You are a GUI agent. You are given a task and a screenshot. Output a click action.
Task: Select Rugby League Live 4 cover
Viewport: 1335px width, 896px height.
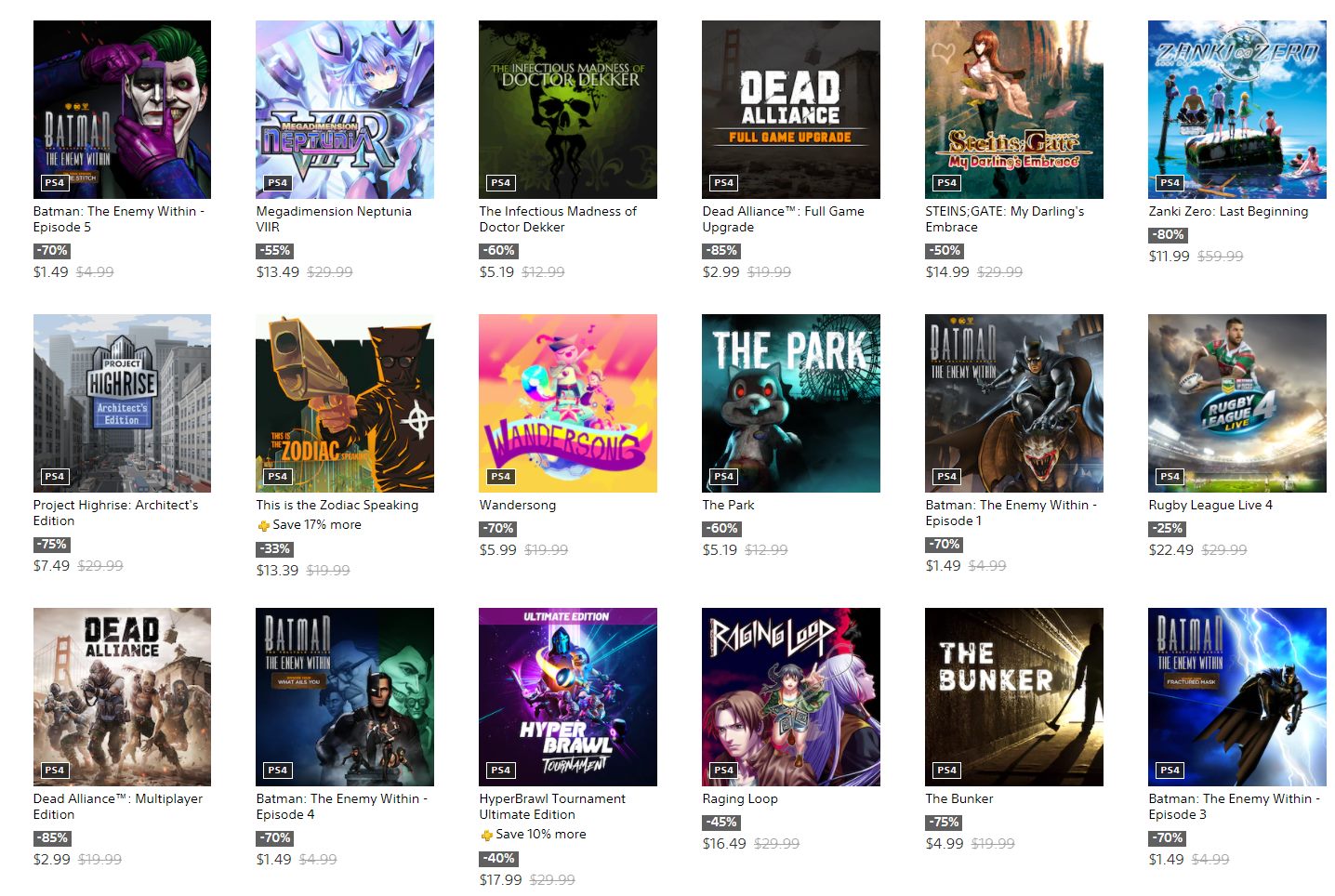pos(1237,403)
